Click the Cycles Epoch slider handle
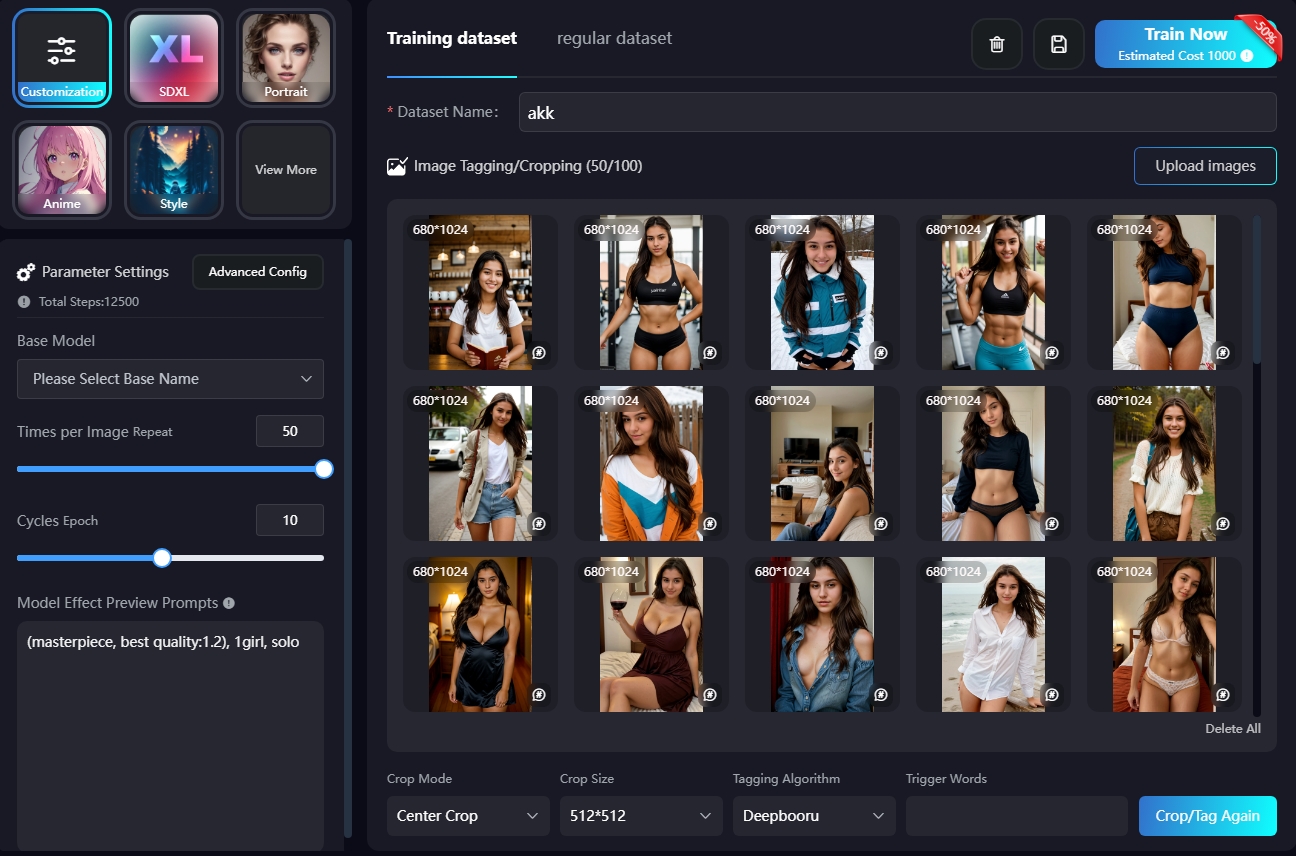 [x=162, y=558]
